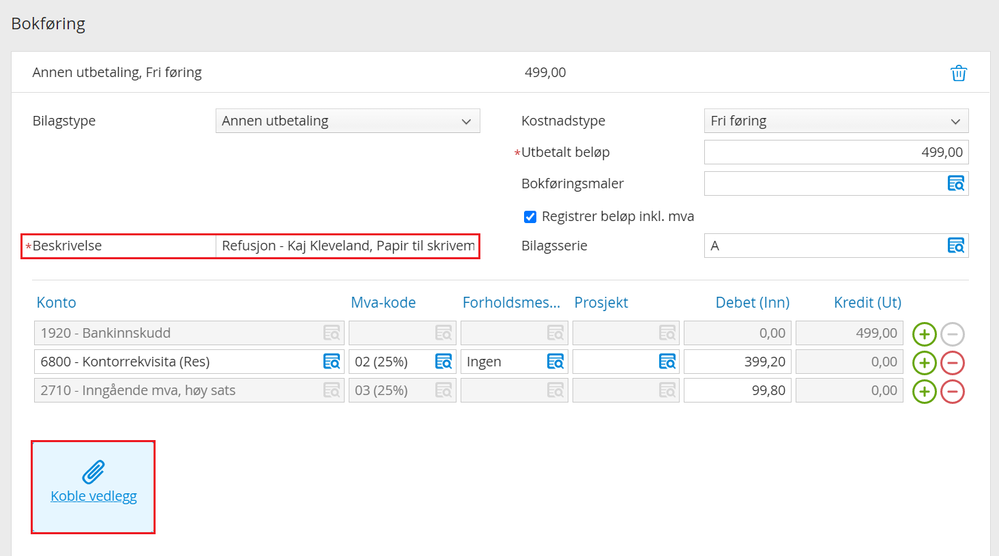This screenshot has height=556, width=999.
Task: Open Mva-kode lookup for 02 (25%)
Action: 443,362
